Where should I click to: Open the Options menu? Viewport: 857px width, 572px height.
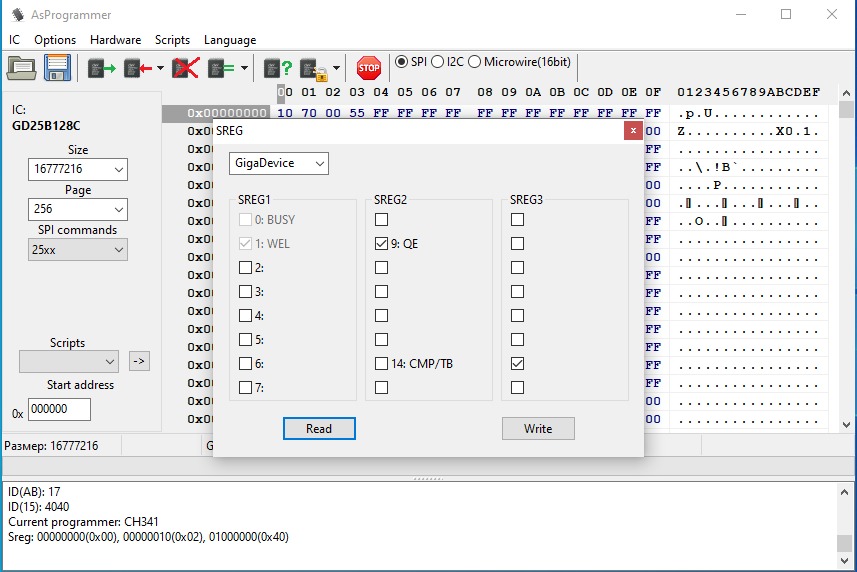(x=55, y=40)
